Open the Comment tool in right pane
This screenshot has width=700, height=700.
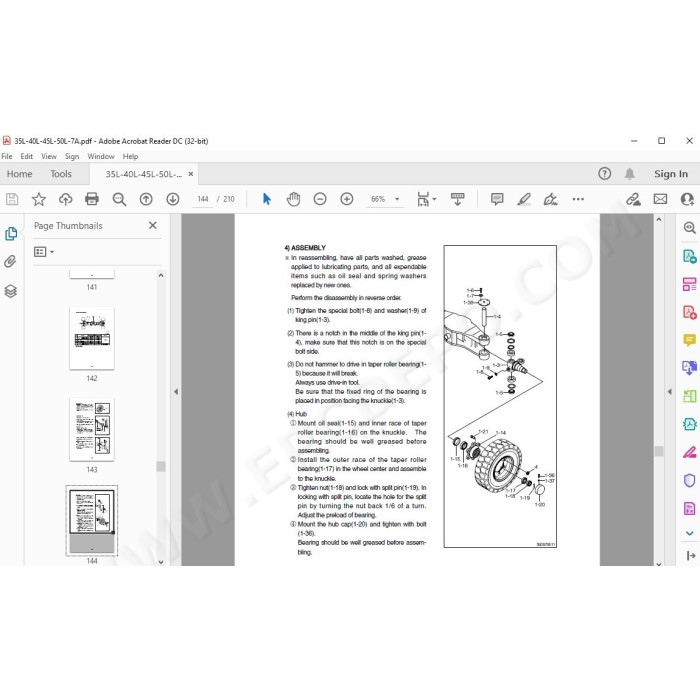(689, 340)
